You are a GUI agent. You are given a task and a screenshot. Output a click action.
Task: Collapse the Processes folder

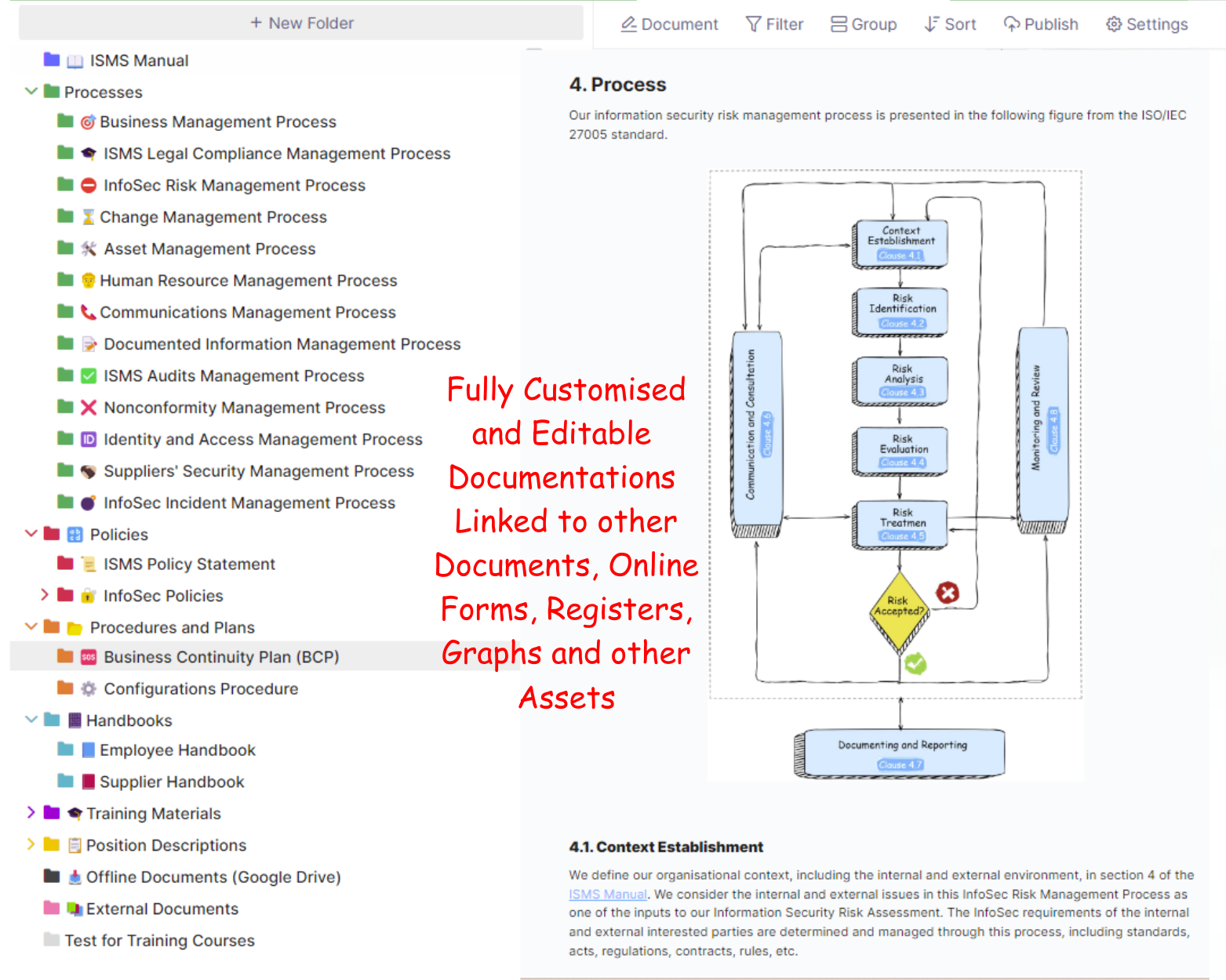[31, 92]
